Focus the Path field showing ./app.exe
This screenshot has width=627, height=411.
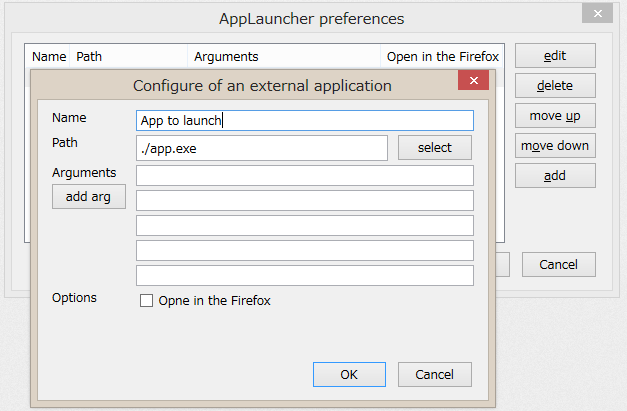(262, 148)
